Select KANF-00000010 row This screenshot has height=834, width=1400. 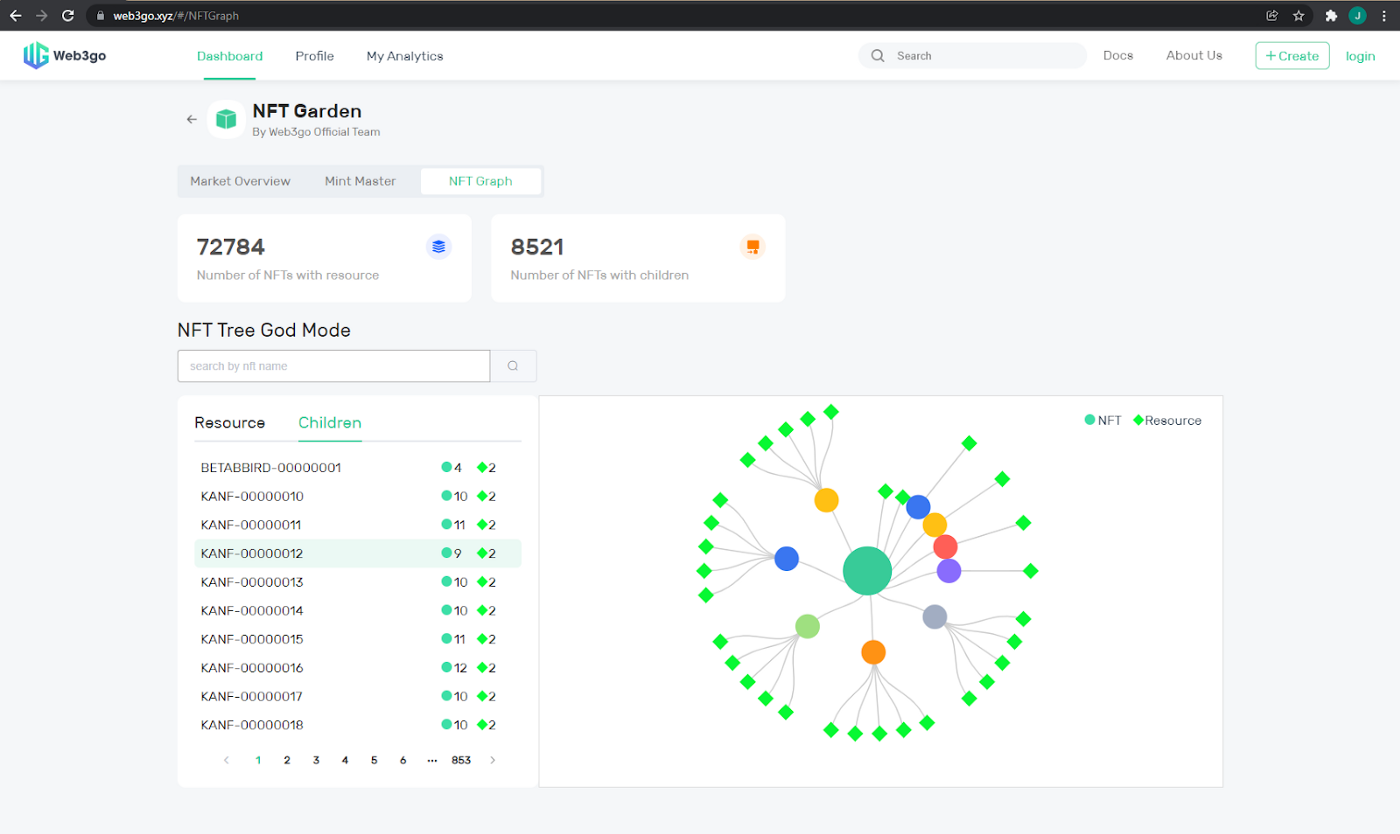tap(357, 496)
